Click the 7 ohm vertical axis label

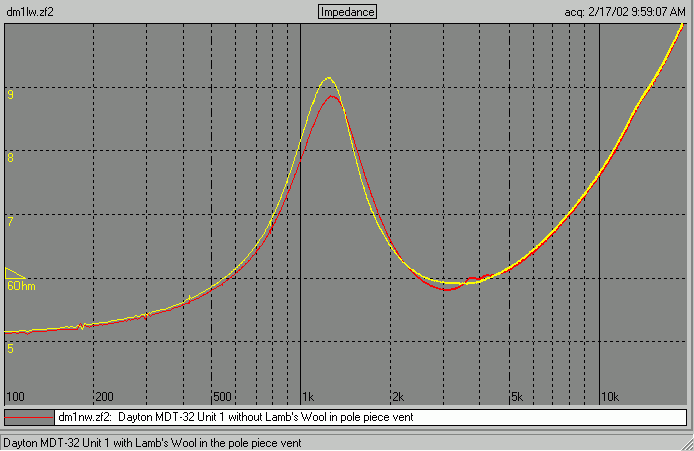pos(11,221)
